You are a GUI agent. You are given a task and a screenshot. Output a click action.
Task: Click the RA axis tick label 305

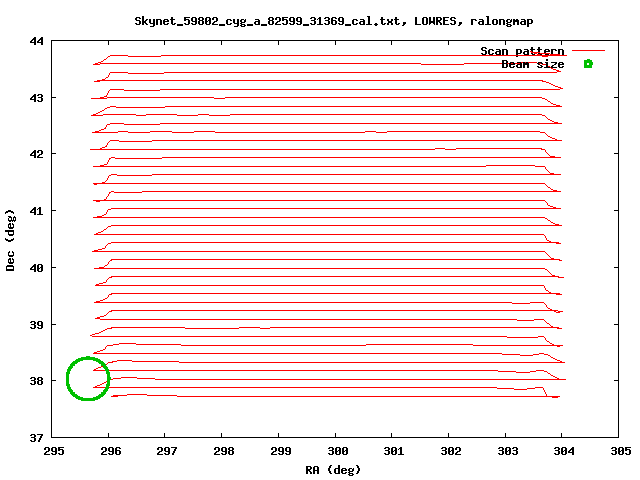(x=620, y=451)
